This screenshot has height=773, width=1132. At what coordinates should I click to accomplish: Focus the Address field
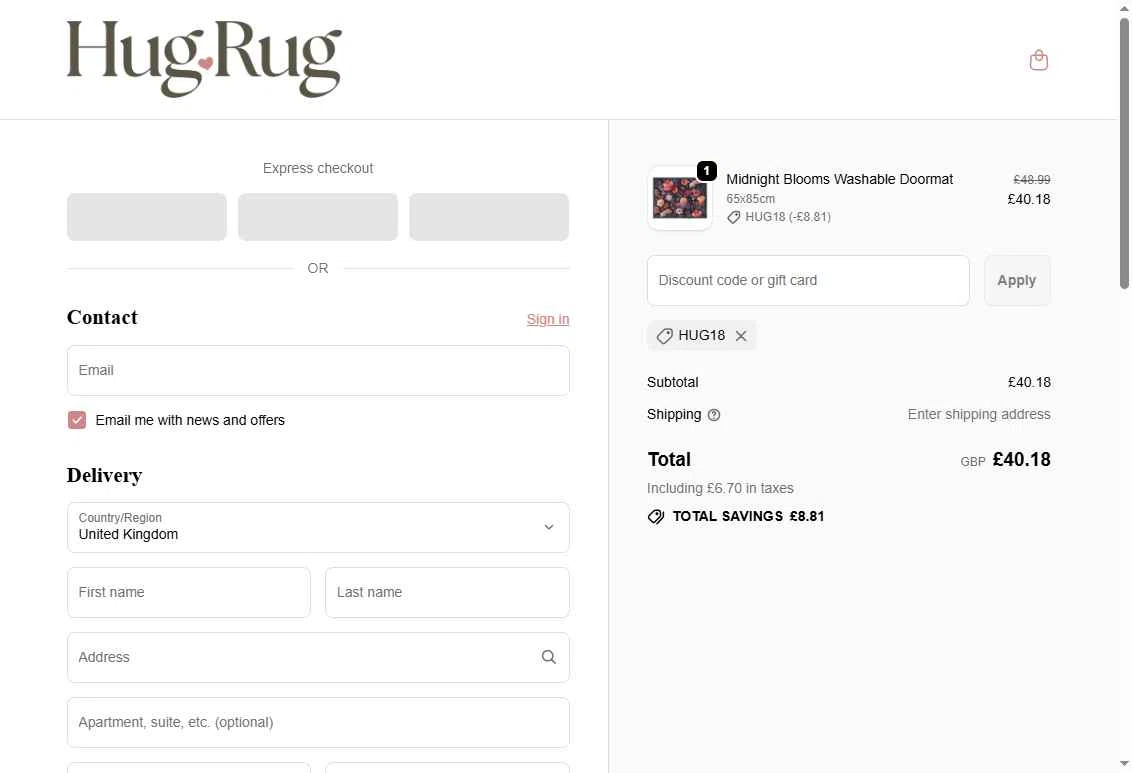318,658
